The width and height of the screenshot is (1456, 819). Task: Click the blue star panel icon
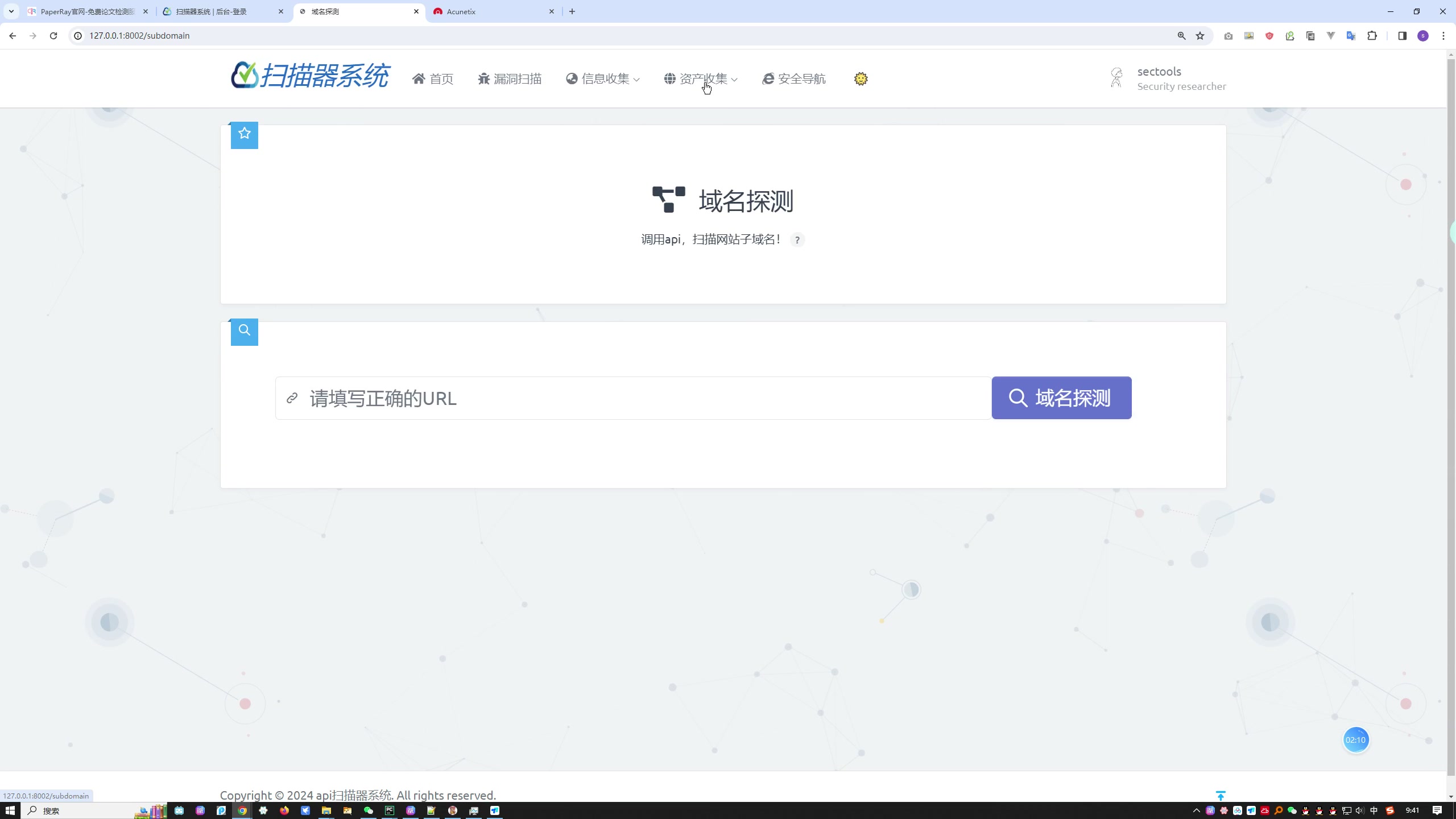pyautogui.click(x=245, y=134)
